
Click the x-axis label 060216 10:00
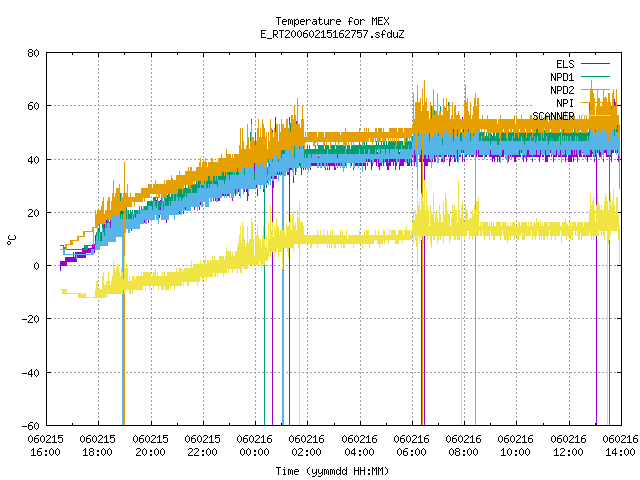[x=516, y=446]
